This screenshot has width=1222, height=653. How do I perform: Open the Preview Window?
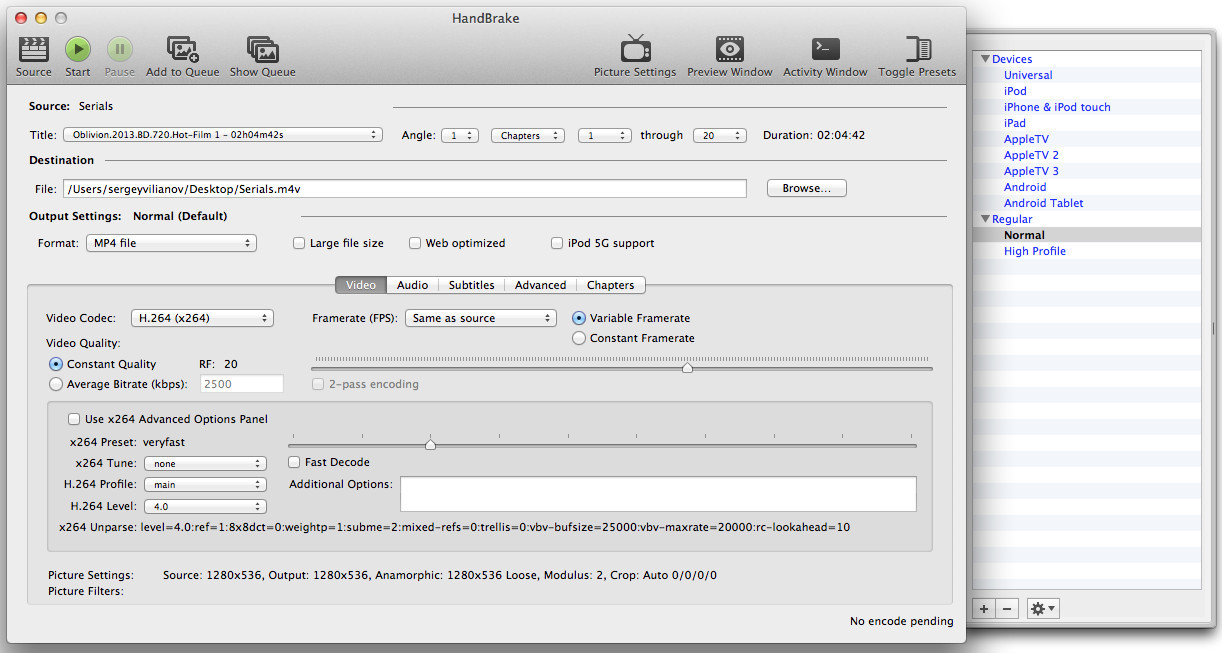point(729,50)
